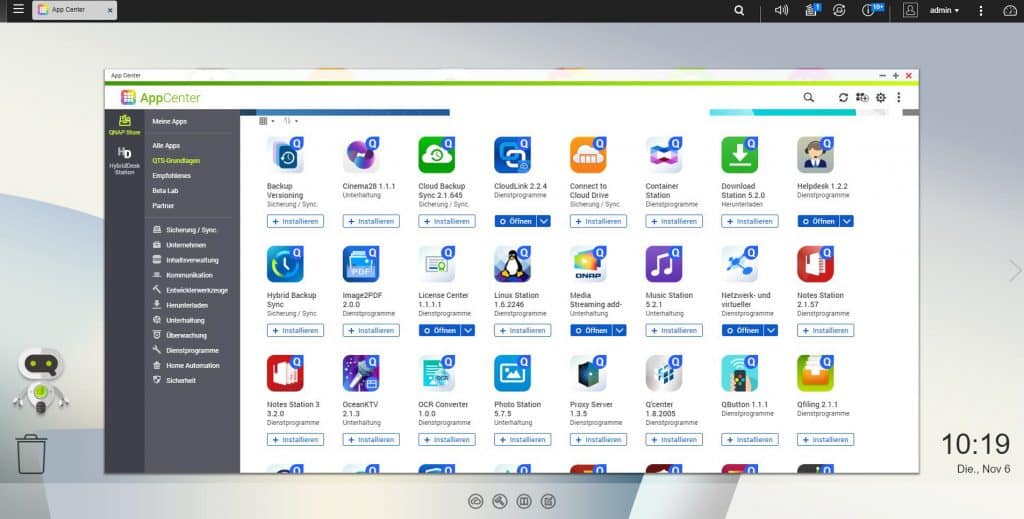Select Empfohlenes category
1024x519 pixels.
(171, 176)
